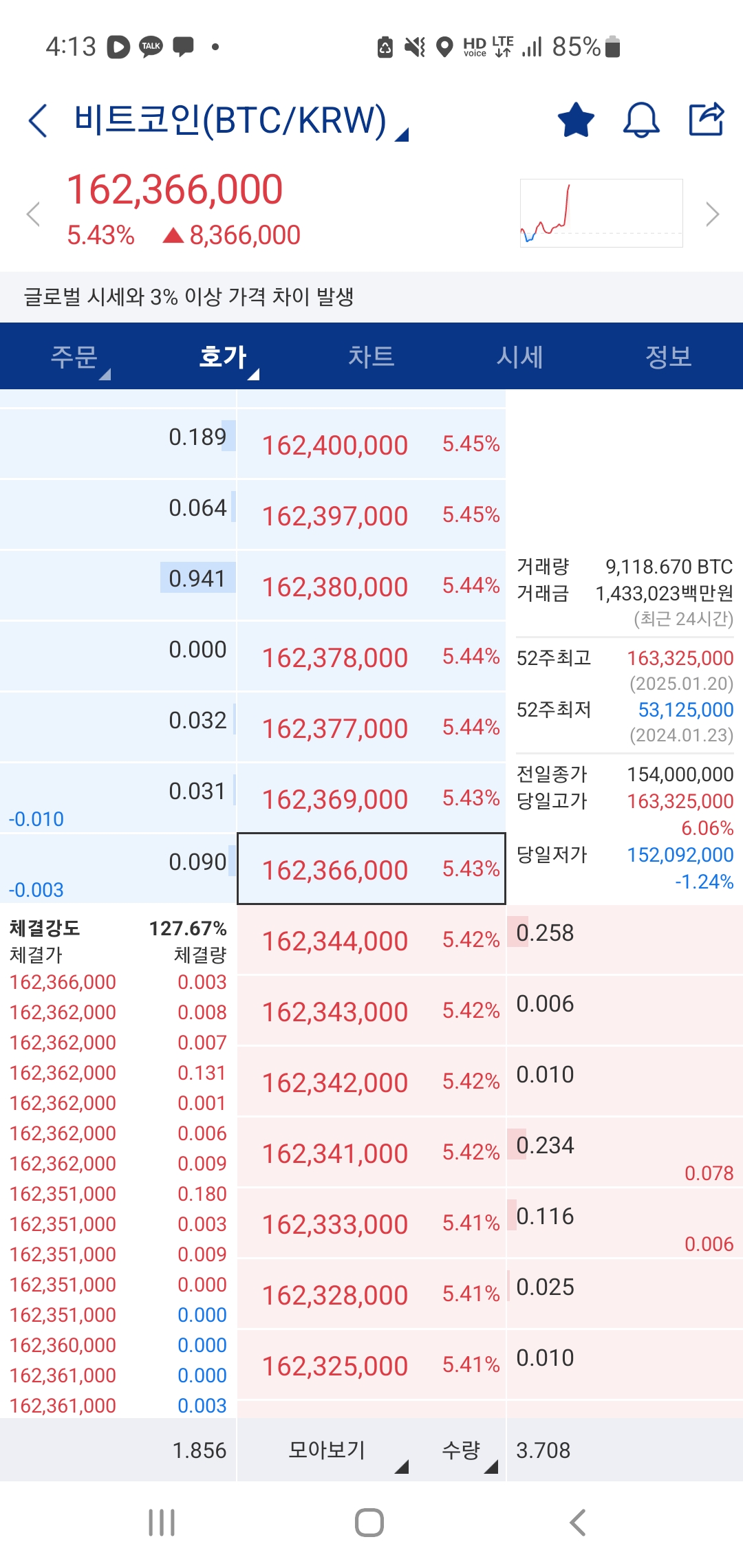Open the 시세 tab
The height and width of the screenshot is (1568, 743).
point(520,357)
